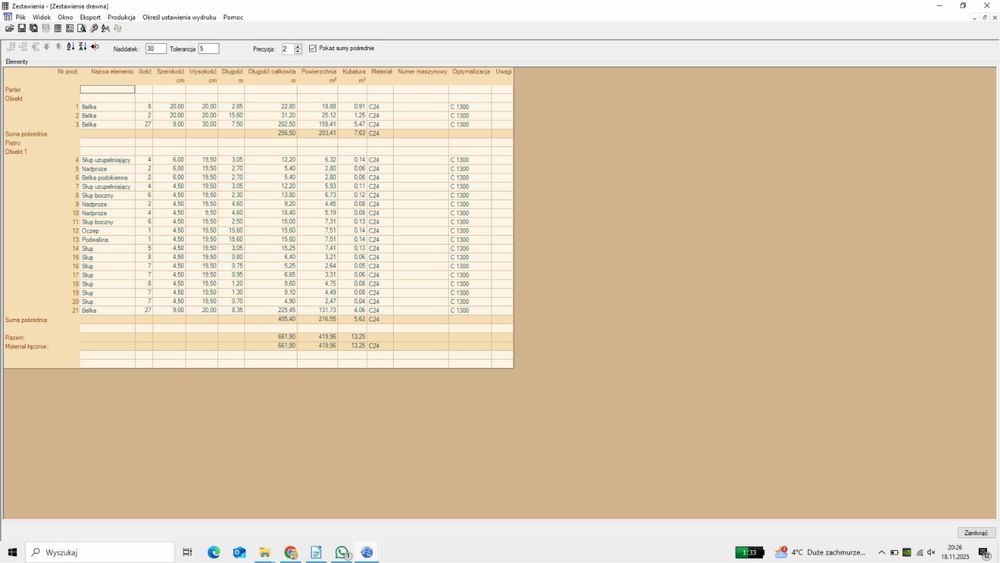
Task: Click the Materiał łącznie row label
Action: 26,346
